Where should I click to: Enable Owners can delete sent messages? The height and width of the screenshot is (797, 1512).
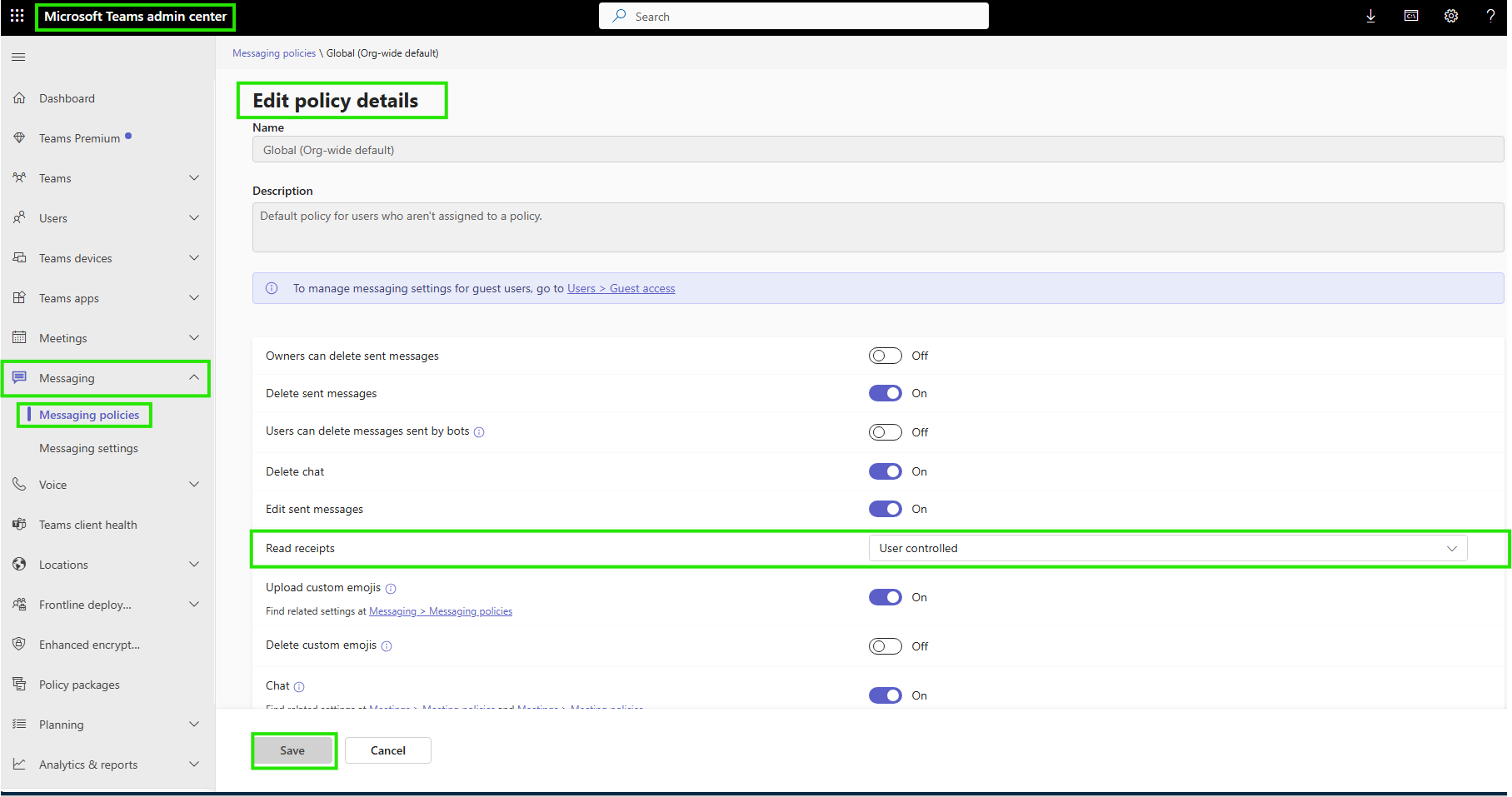[x=885, y=355]
